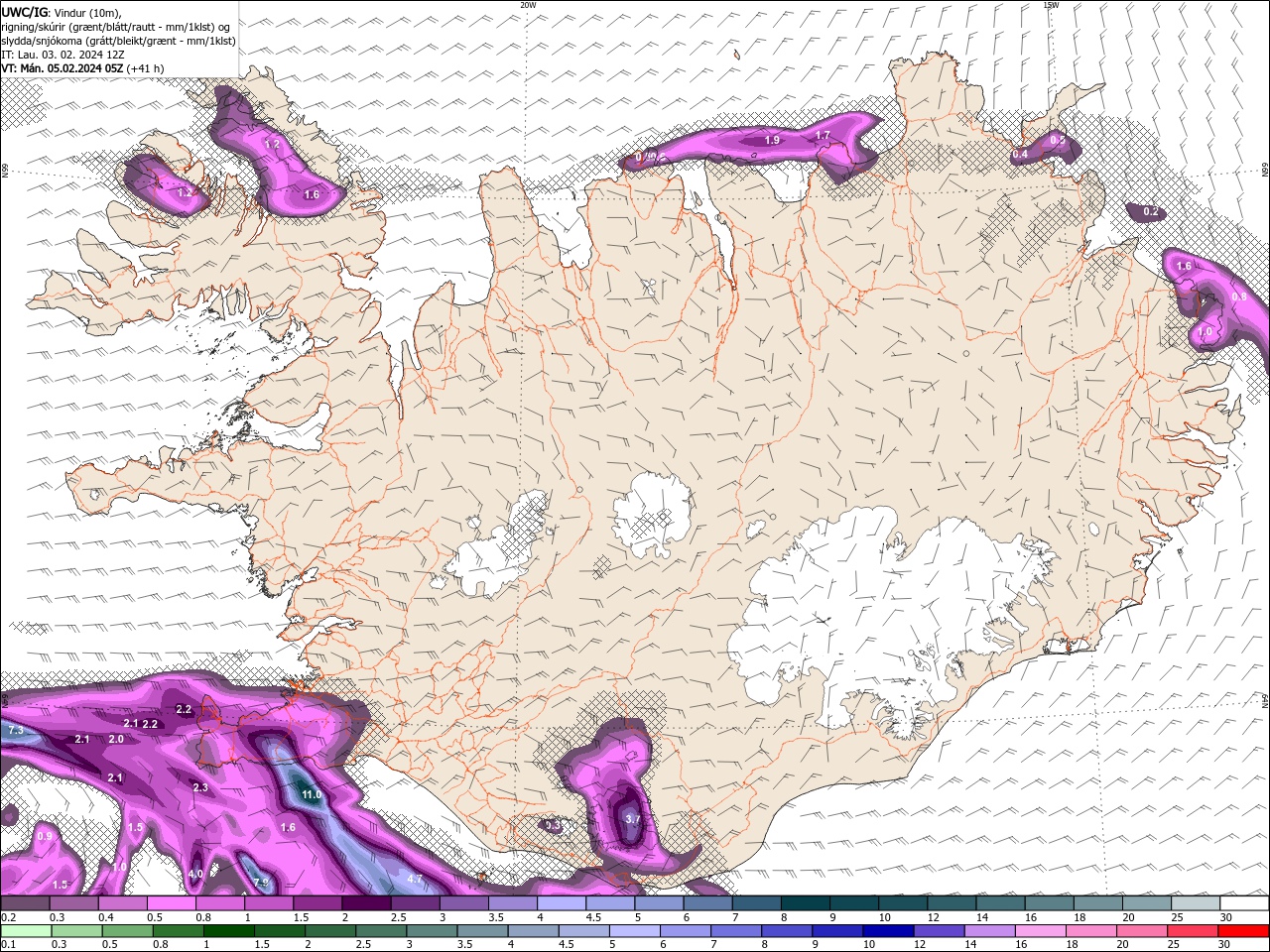
Task: Click the 7.9 value on the map
Action: (260, 882)
